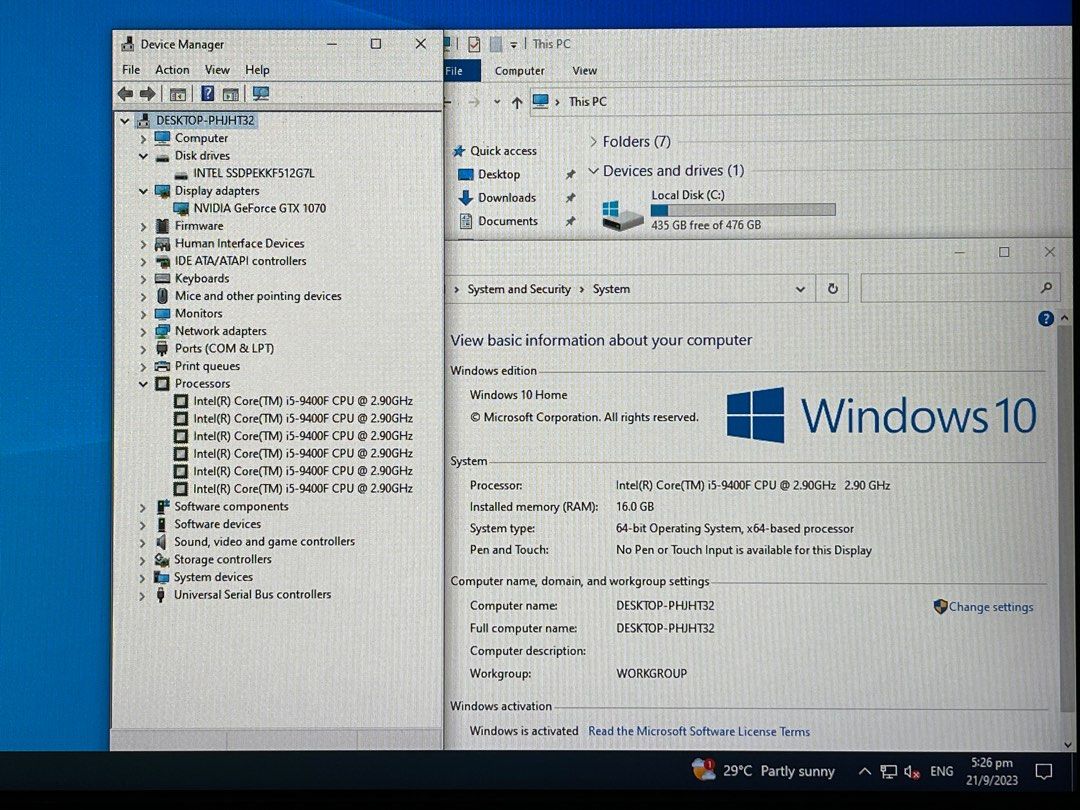1080x810 pixels.
Task: Open the Action menu in Device Manager
Action: tap(172, 70)
